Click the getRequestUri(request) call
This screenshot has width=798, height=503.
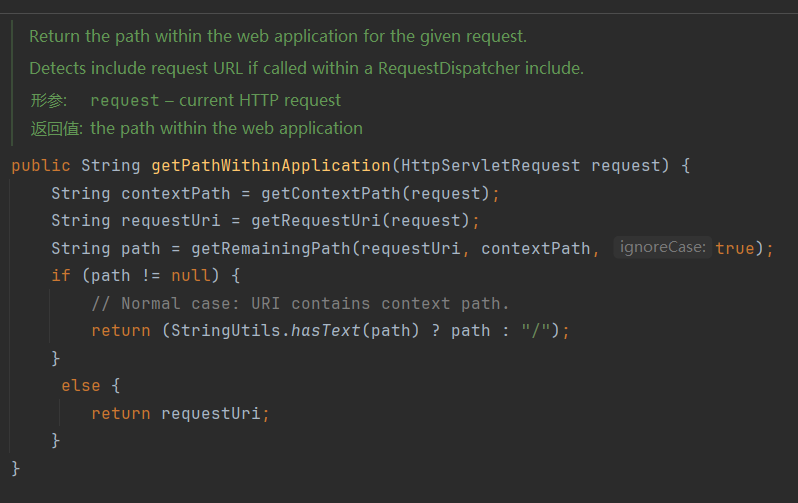pyautogui.click(x=360, y=220)
